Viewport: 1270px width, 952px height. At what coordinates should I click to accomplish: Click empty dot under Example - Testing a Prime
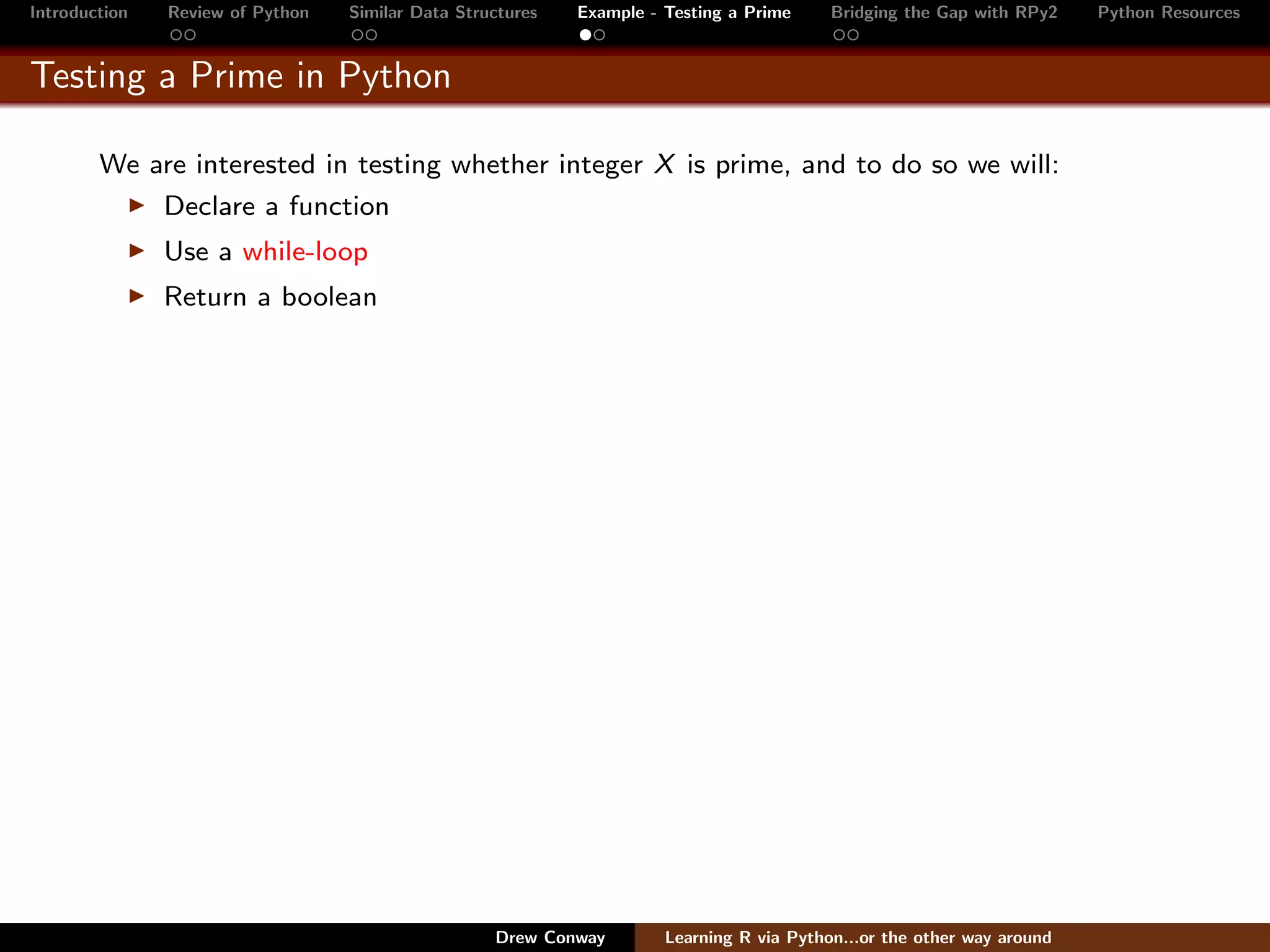(x=600, y=35)
